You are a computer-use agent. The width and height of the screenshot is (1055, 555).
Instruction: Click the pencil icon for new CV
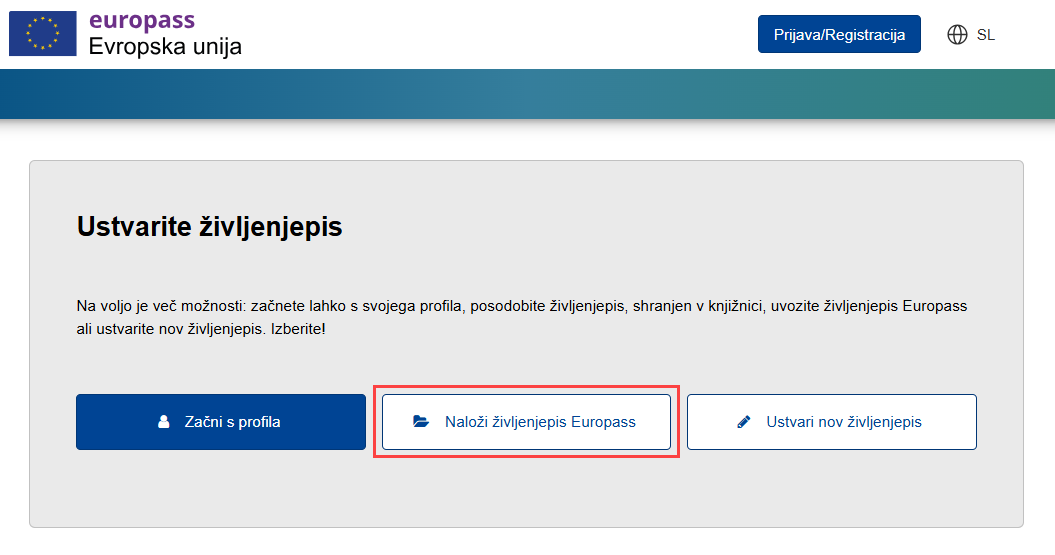point(743,422)
